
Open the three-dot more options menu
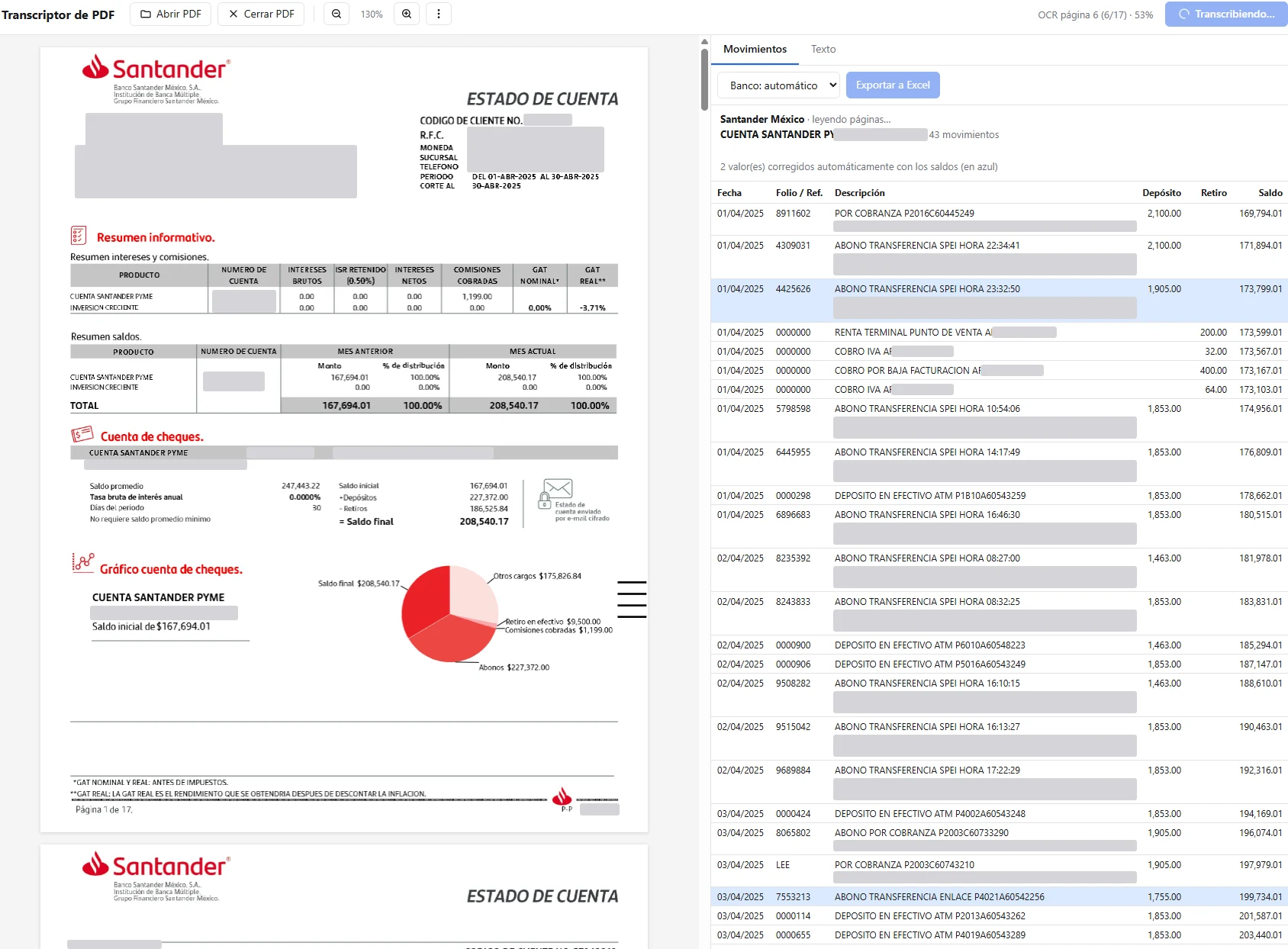[x=438, y=14]
